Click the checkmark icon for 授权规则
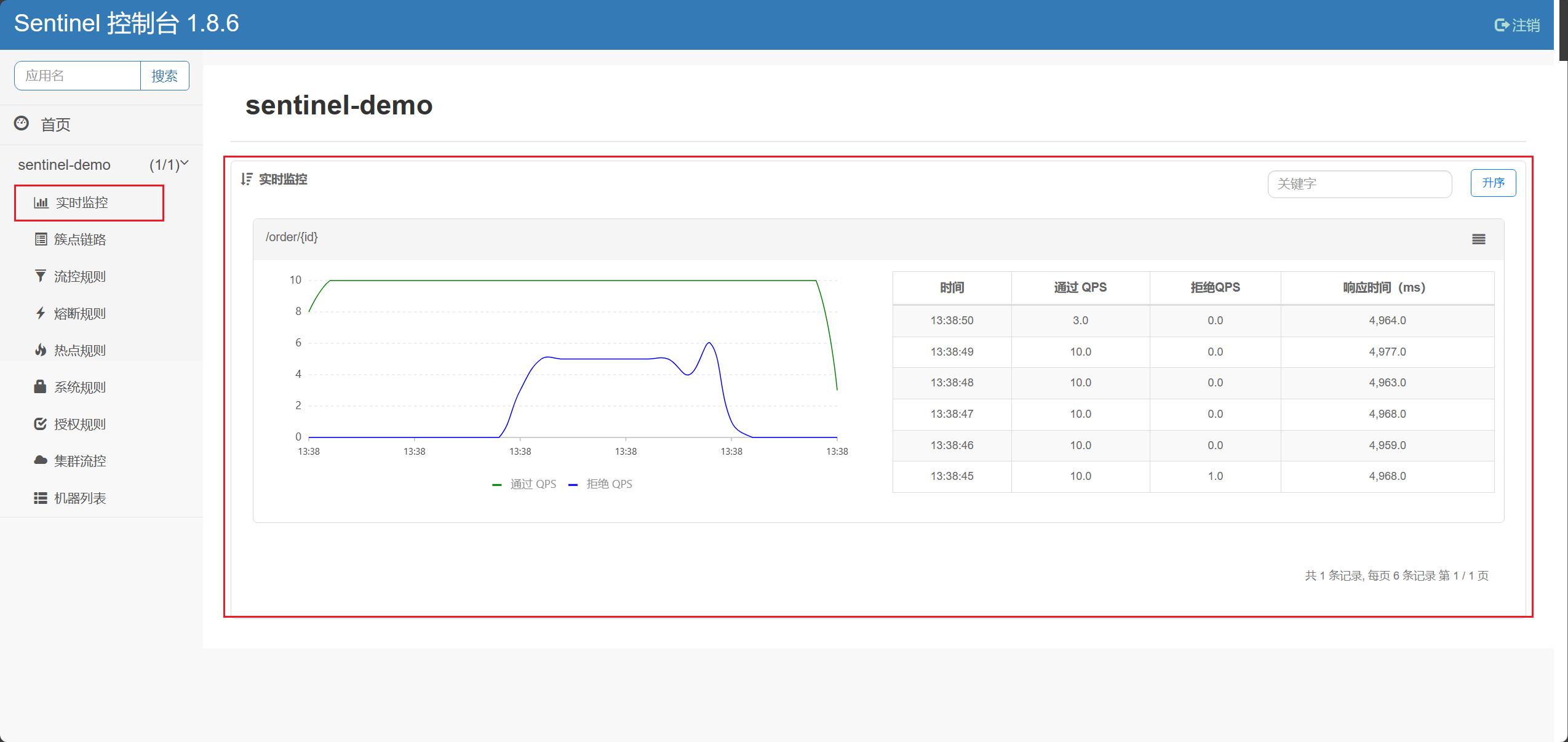The width and height of the screenshot is (1568, 742). (41, 424)
